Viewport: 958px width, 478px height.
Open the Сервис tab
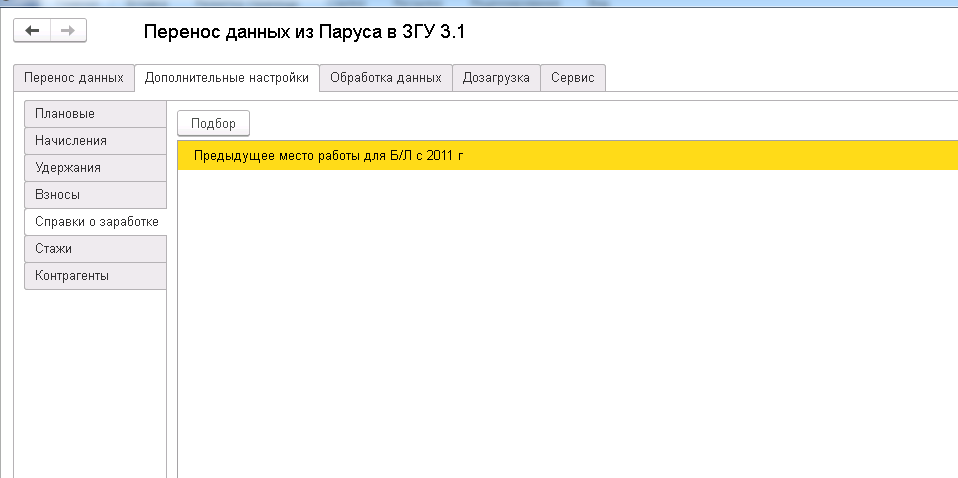point(572,78)
